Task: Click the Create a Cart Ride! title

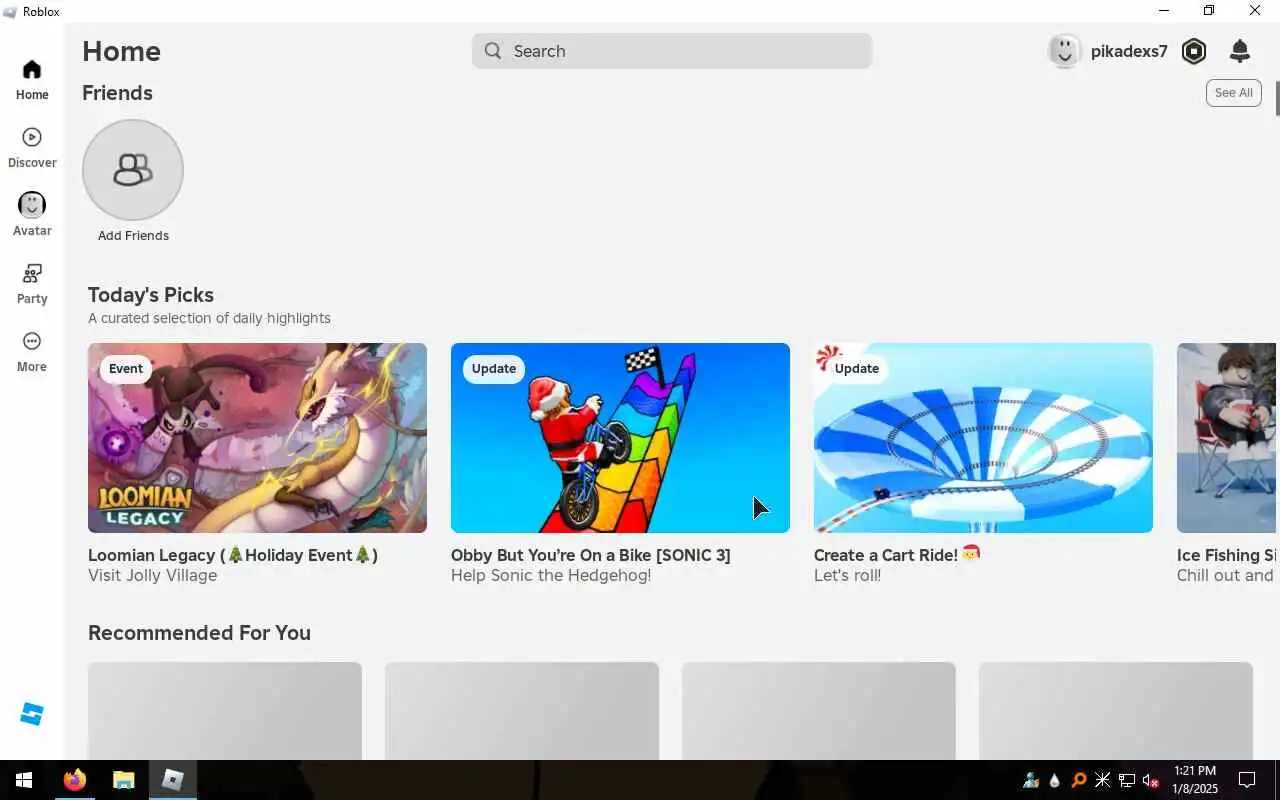Action: click(897, 554)
